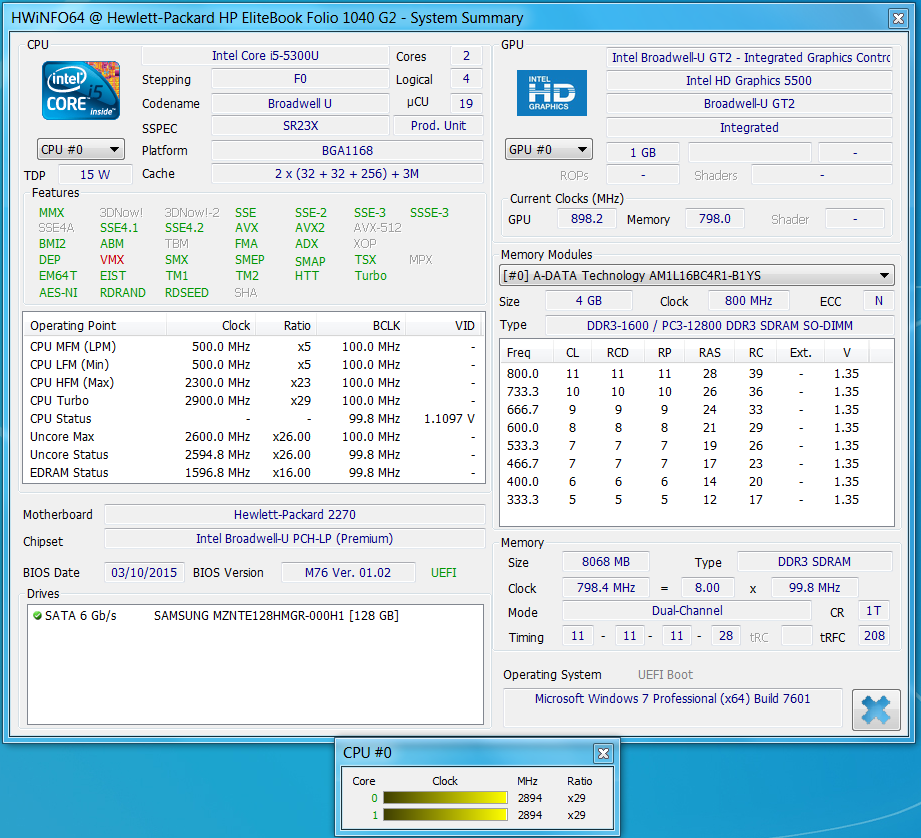
Task: Click the Intel Core i5 logo
Action: click(x=81, y=90)
